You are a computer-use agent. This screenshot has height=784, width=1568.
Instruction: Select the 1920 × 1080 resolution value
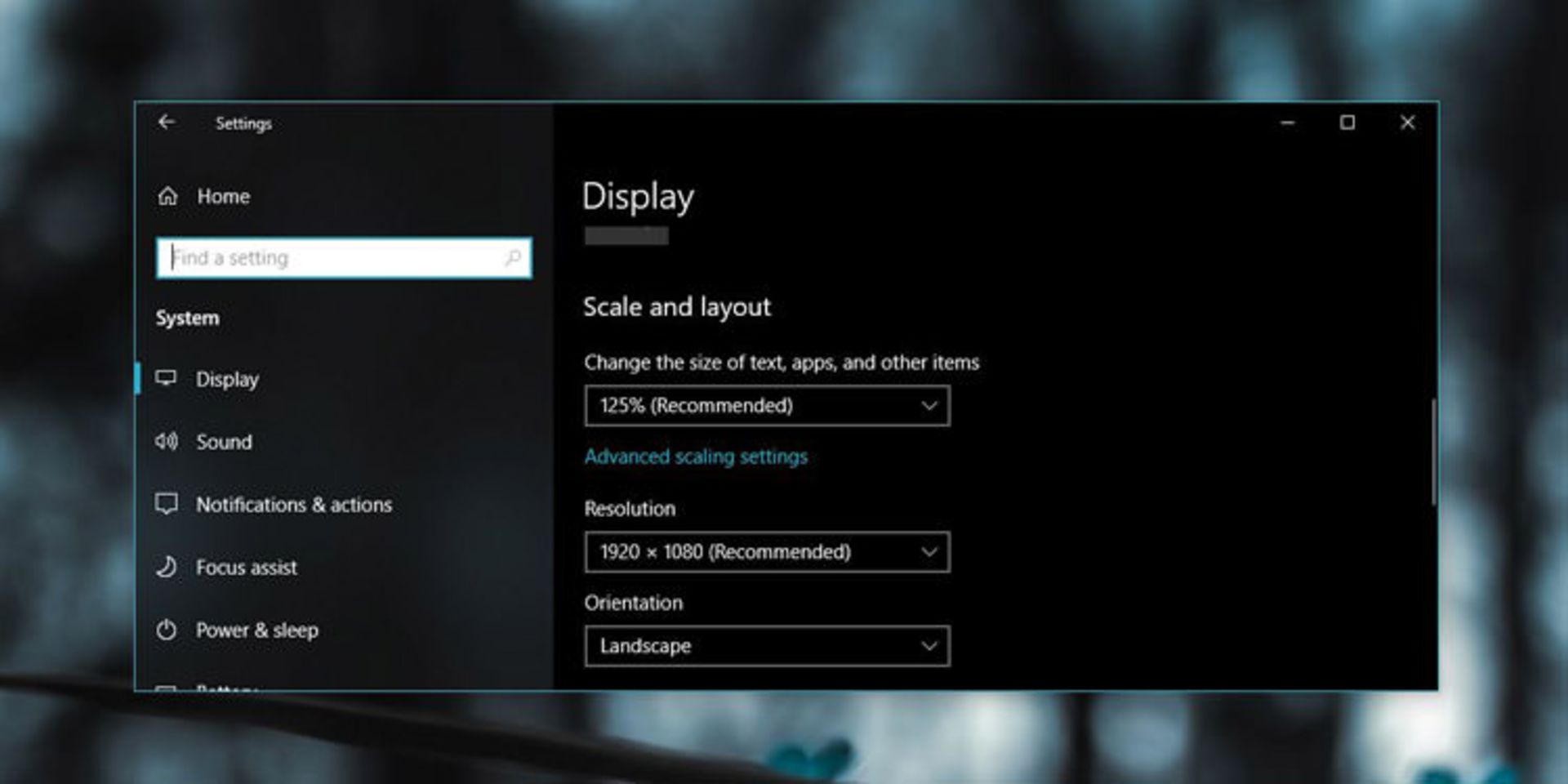point(725,551)
